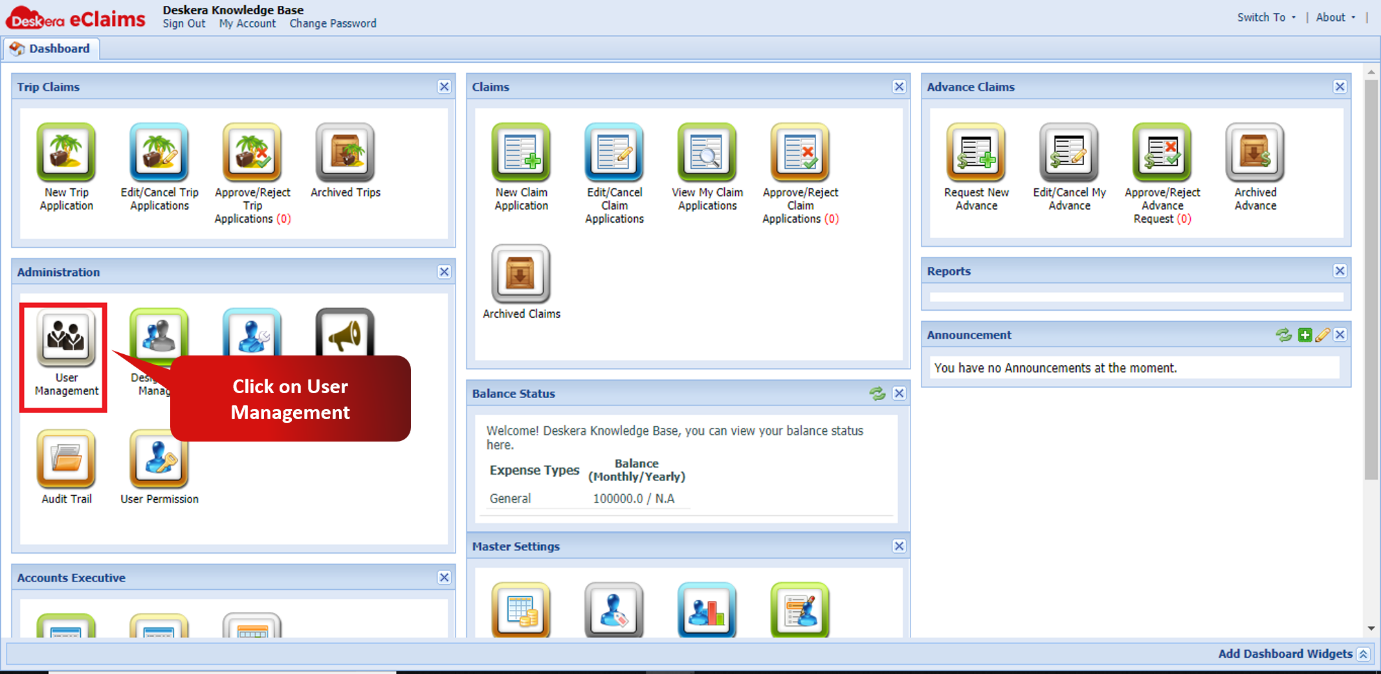Open the About dropdown menu
Viewport: 1381px width, 674px height.
[x=1333, y=16]
